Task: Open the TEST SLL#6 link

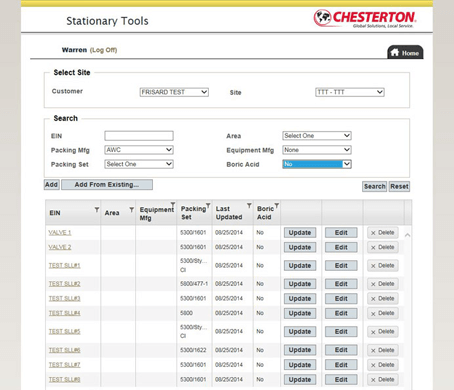Action: (64, 350)
